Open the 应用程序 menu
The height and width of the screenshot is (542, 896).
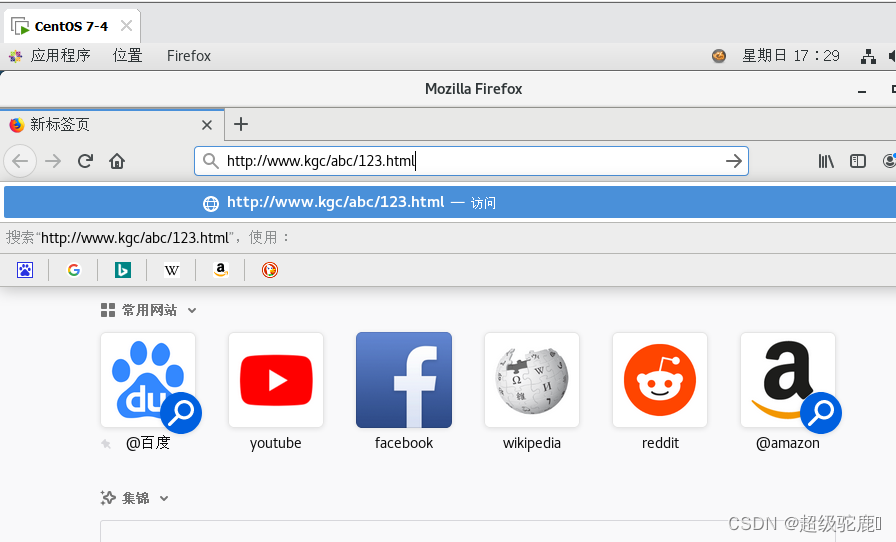(61, 55)
